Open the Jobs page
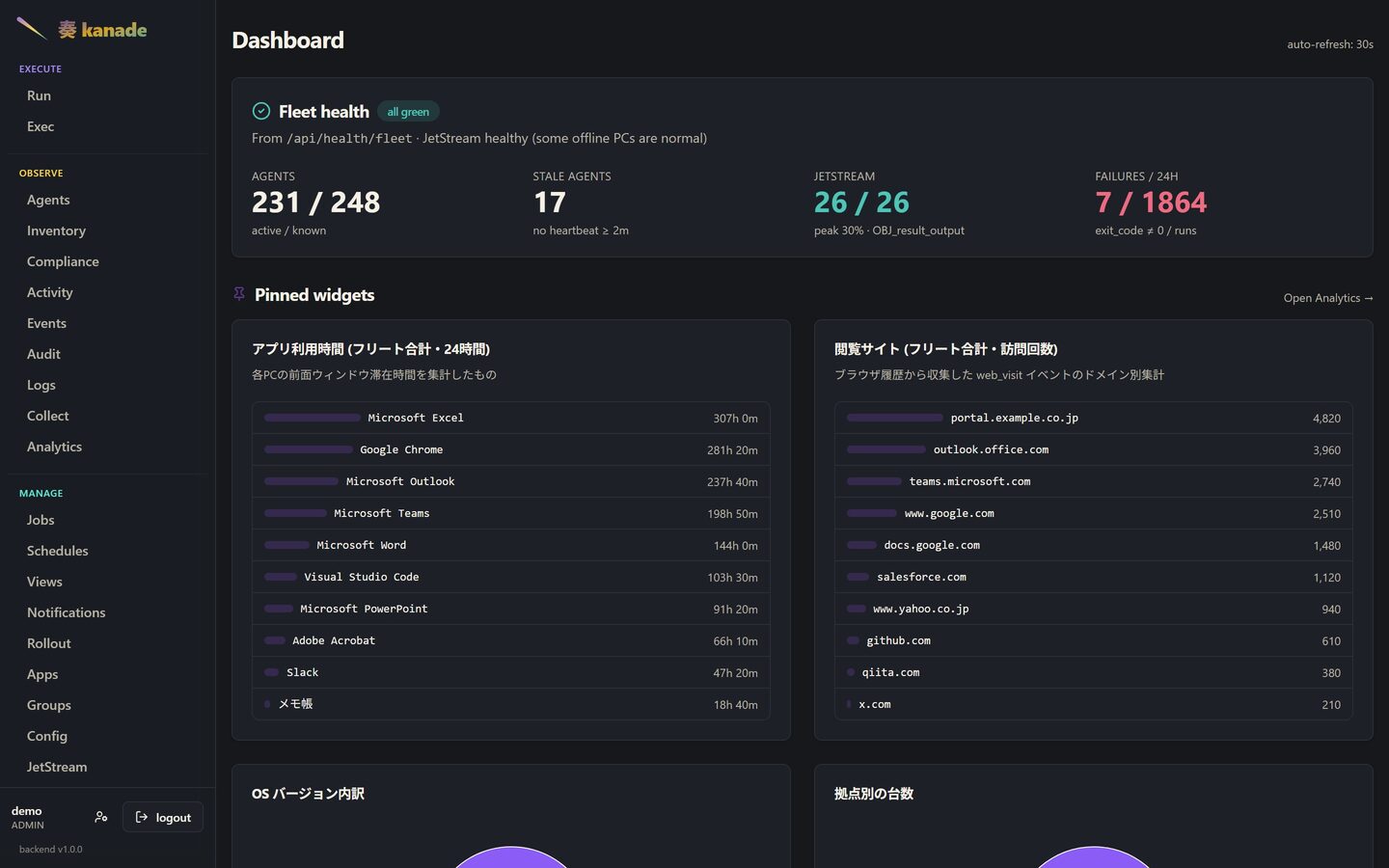 point(108,520)
